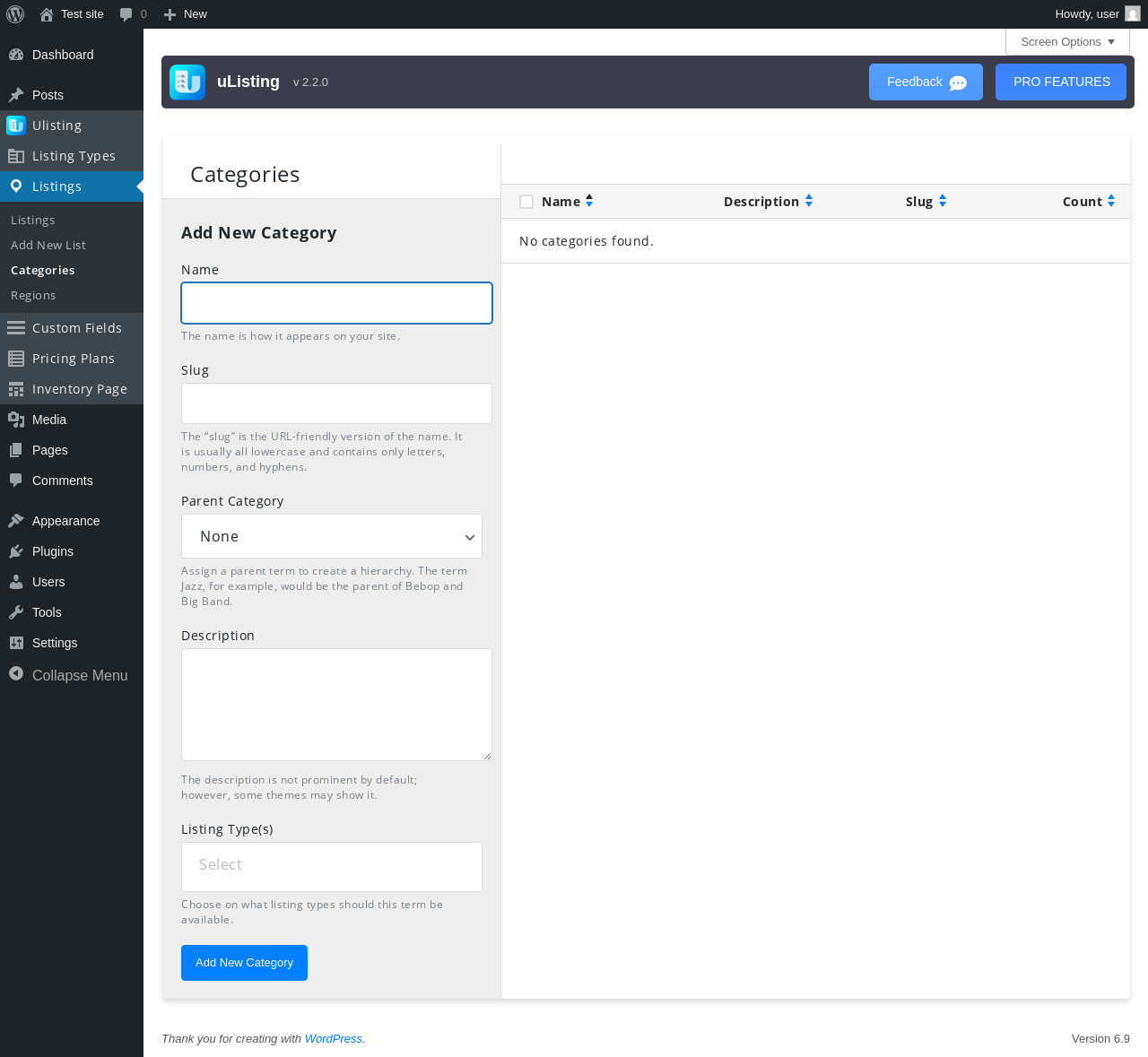Open the Parent Category dropdown
Viewport: 1148px width, 1057px height.
pos(332,536)
